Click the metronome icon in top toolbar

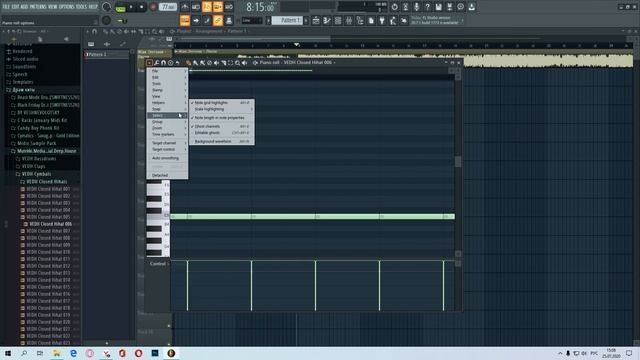[x=185, y=7]
